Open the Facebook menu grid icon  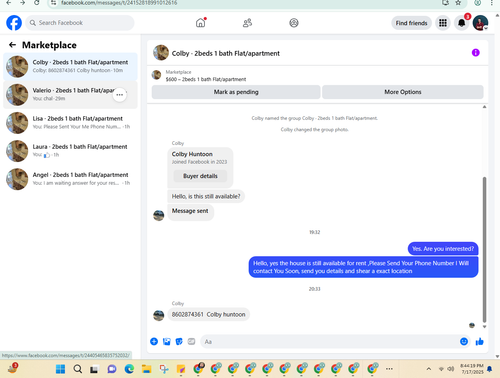tap(443, 23)
